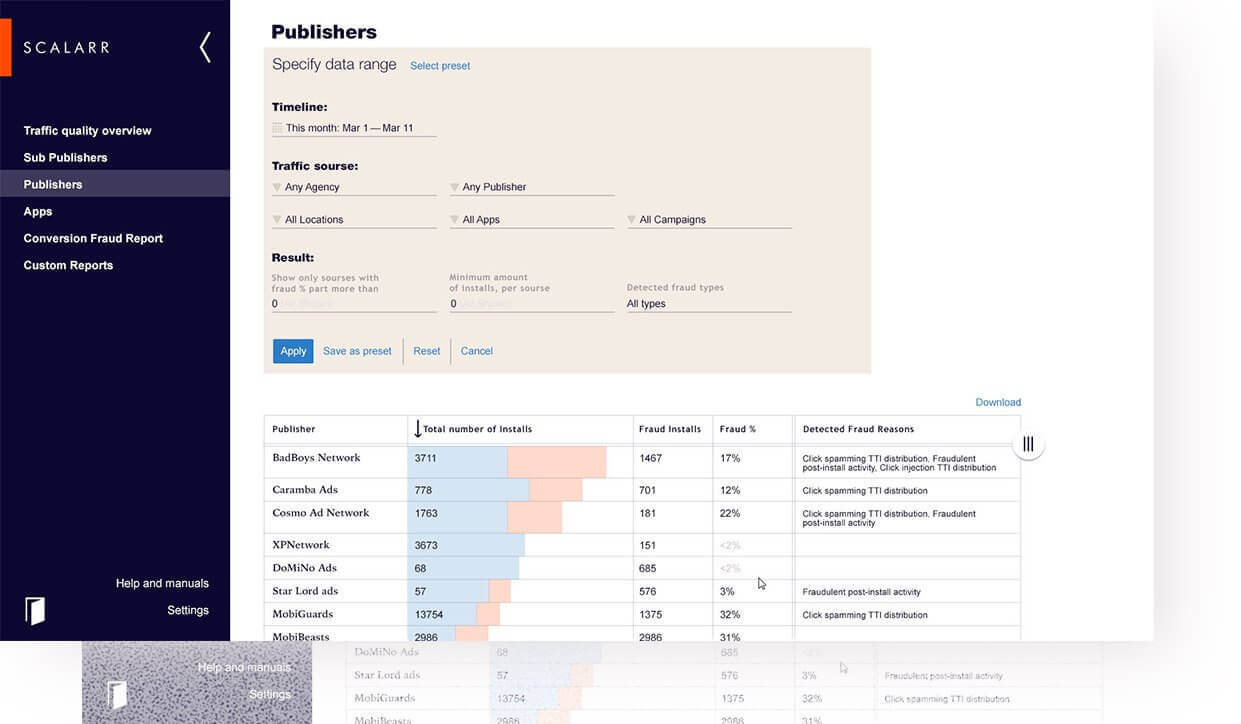Click the DoMiNo Ads publisher name
The width and height of the screenshot is (1241, 724).
pyautogui.click(x=305, y=568)
